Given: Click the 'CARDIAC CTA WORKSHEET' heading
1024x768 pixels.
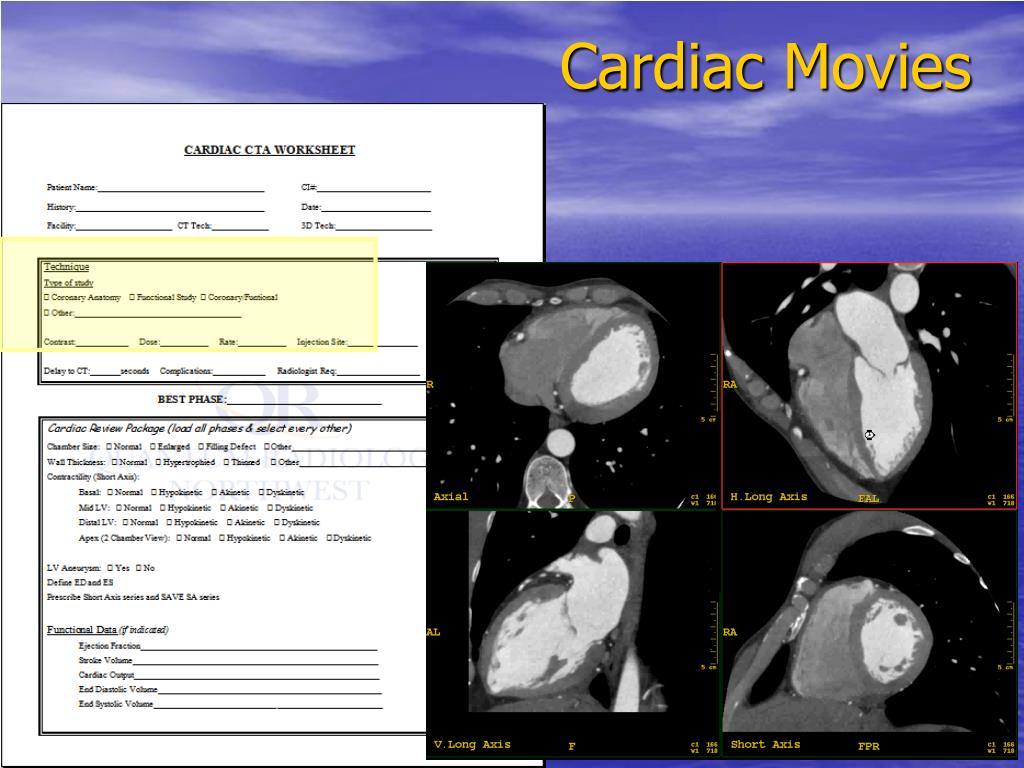Looking at the screenshot, I should coord(270,150).
